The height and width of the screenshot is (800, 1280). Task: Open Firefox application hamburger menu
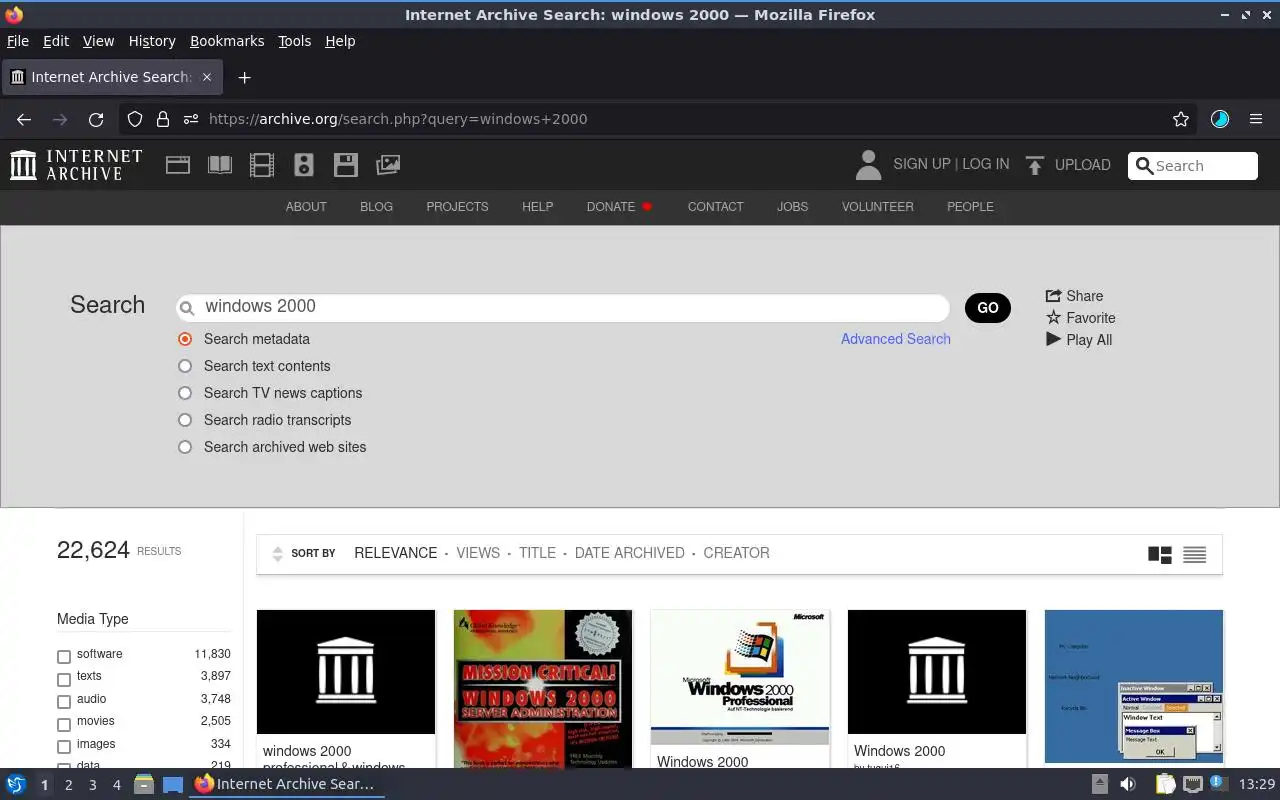tap(1256, 119)
